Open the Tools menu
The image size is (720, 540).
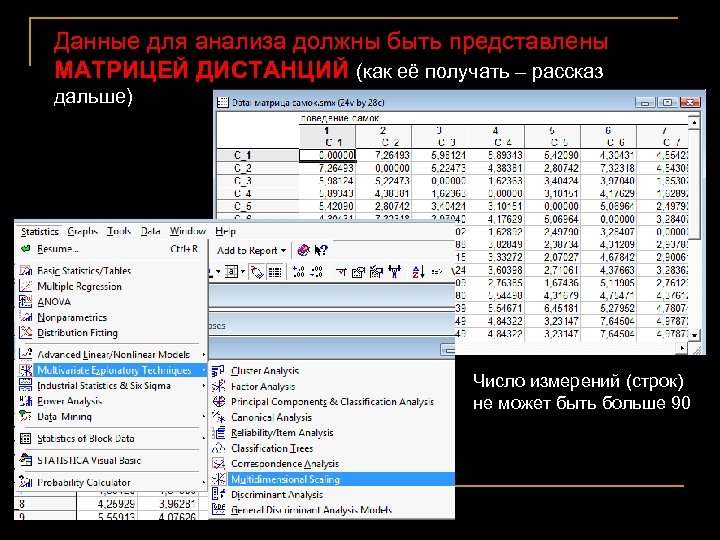(x=119, y=231)
